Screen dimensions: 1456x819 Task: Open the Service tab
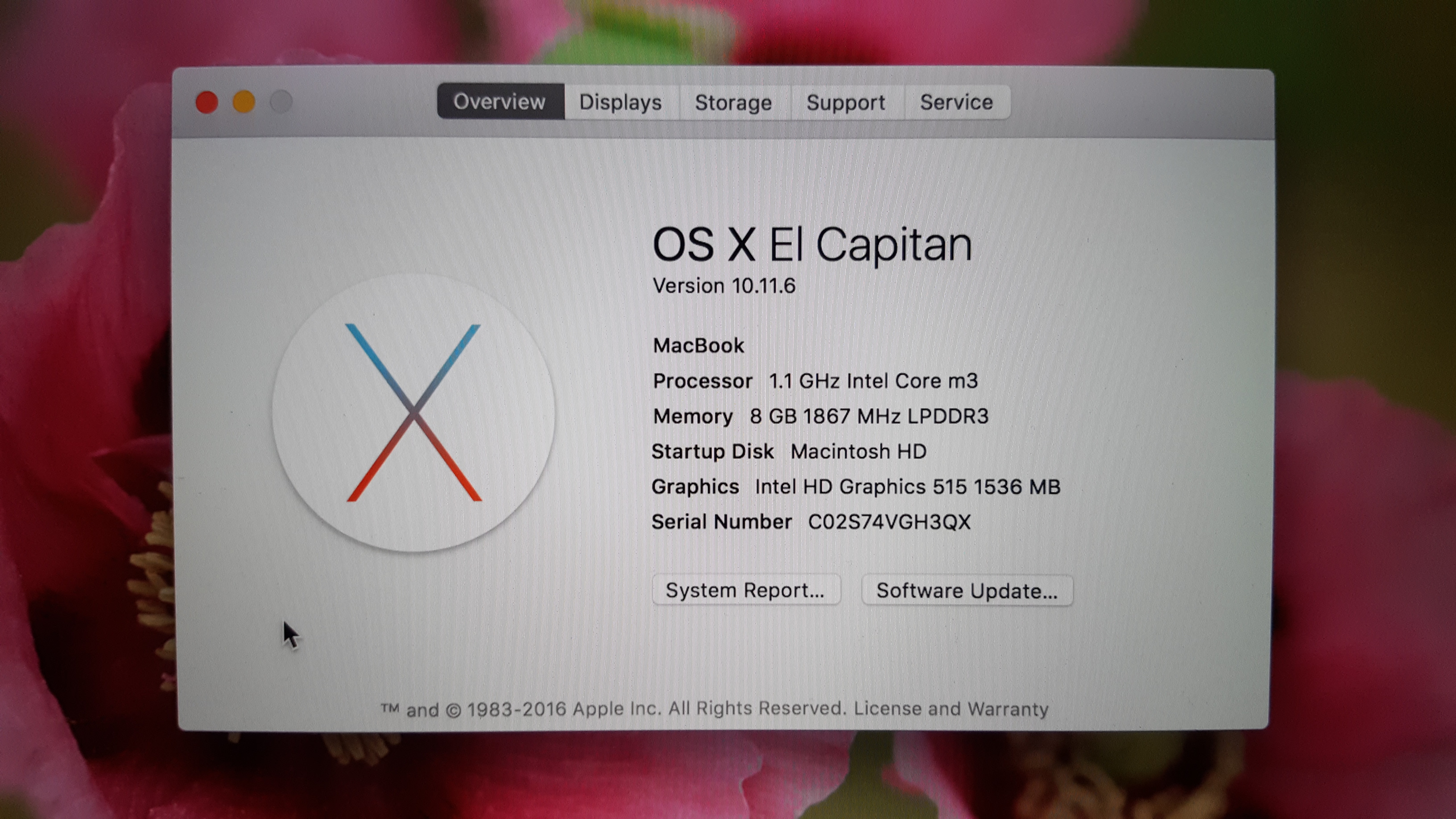[x=957, y=102]
